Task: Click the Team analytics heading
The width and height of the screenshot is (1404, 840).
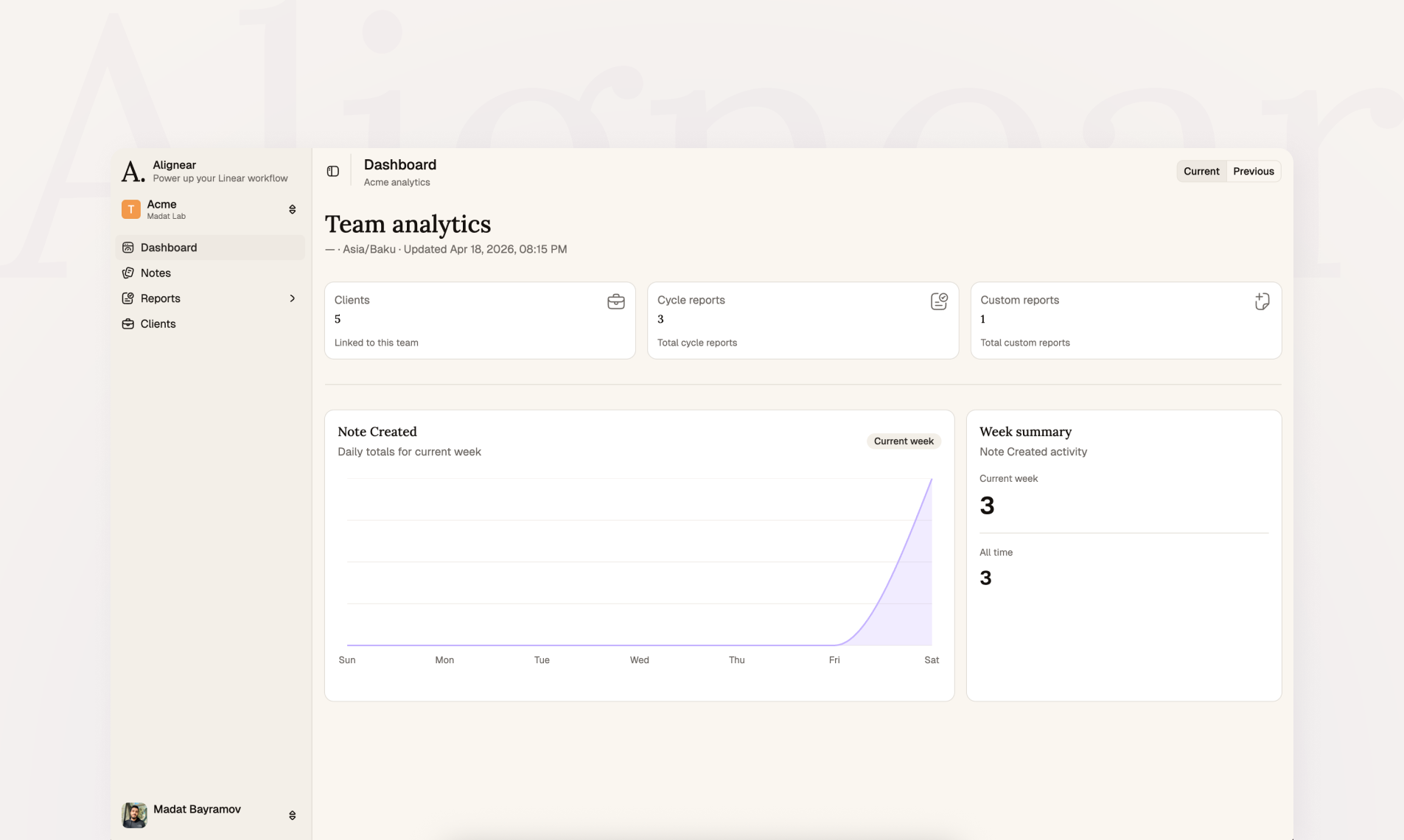Action: [x=408, y=224]
